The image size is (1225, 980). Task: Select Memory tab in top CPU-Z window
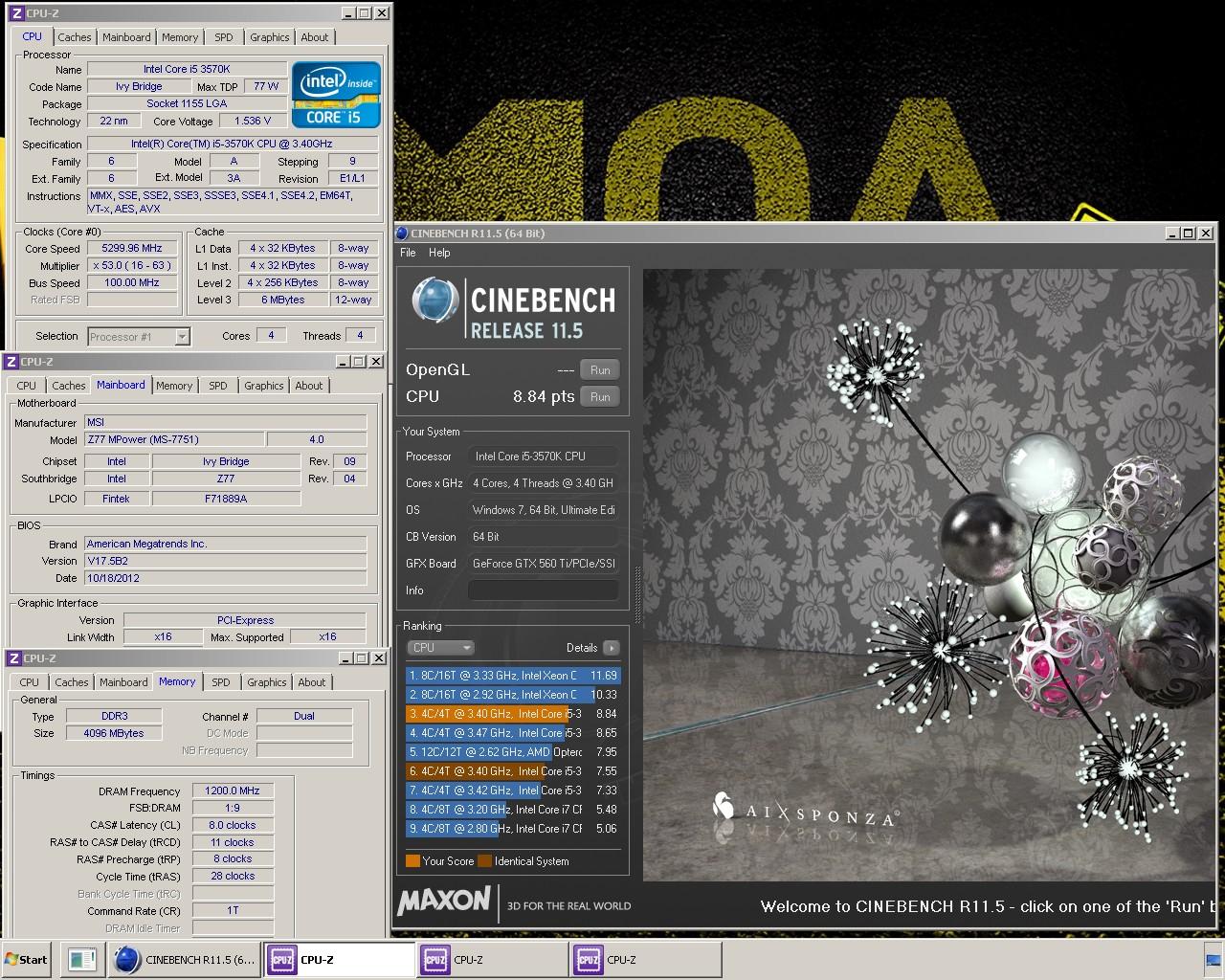(180, 37)
